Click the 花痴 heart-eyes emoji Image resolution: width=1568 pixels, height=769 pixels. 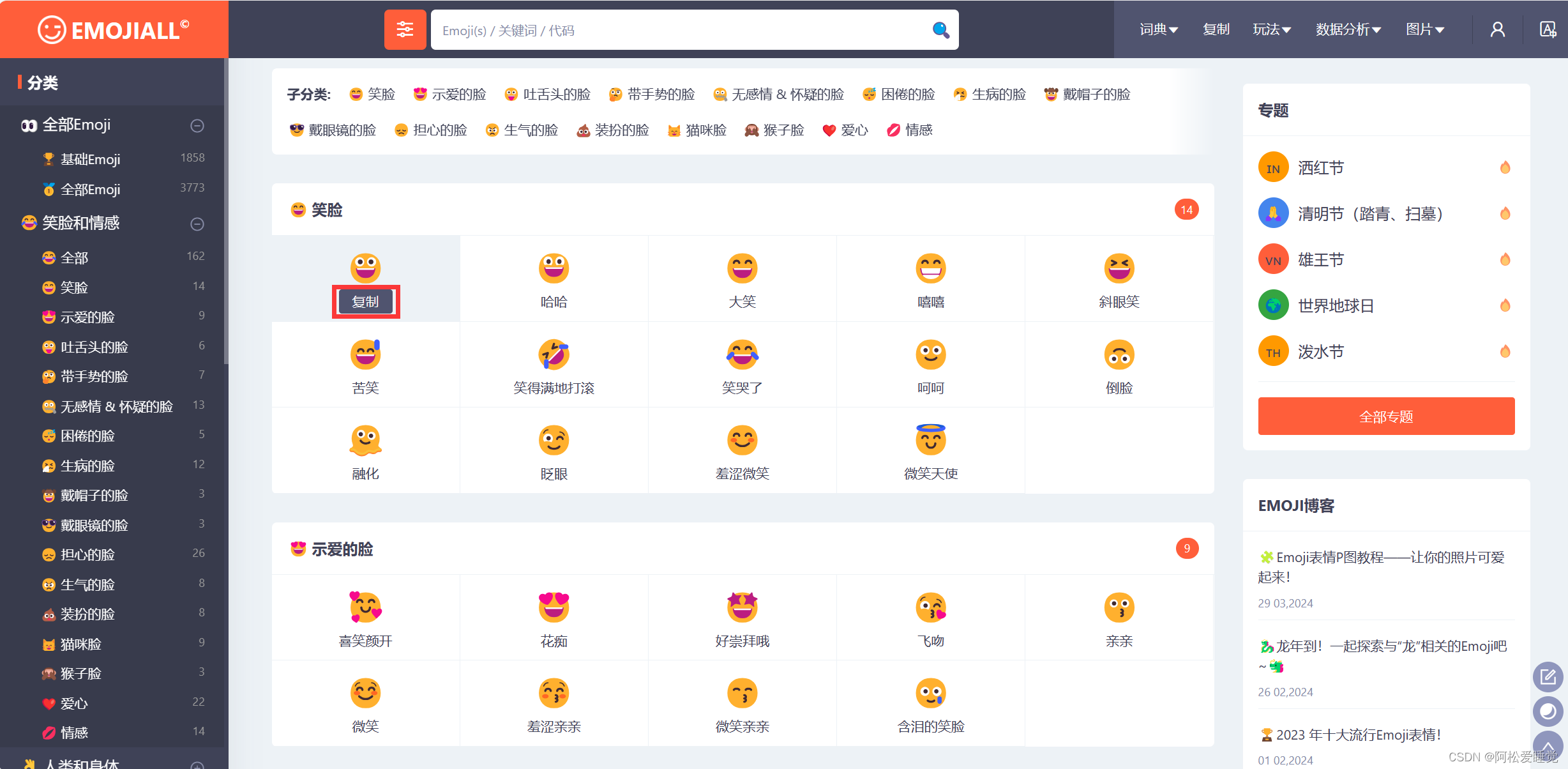point(554,607)
